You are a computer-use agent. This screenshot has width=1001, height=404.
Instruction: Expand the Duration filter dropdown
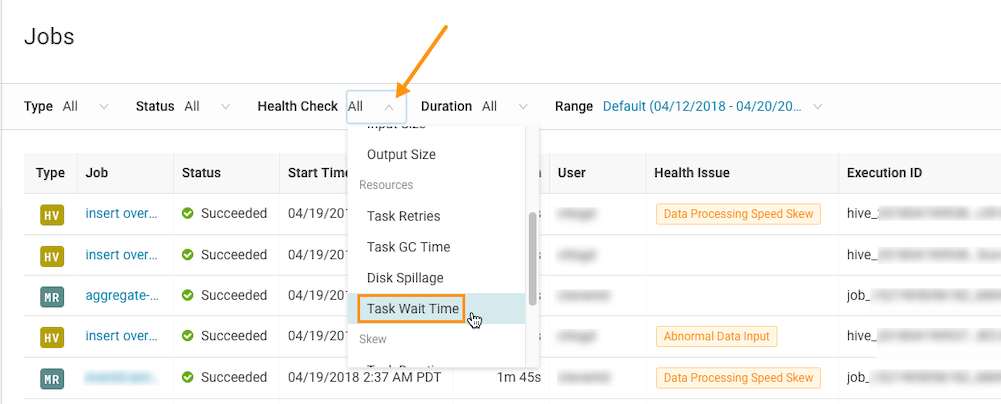click(503, 106)
